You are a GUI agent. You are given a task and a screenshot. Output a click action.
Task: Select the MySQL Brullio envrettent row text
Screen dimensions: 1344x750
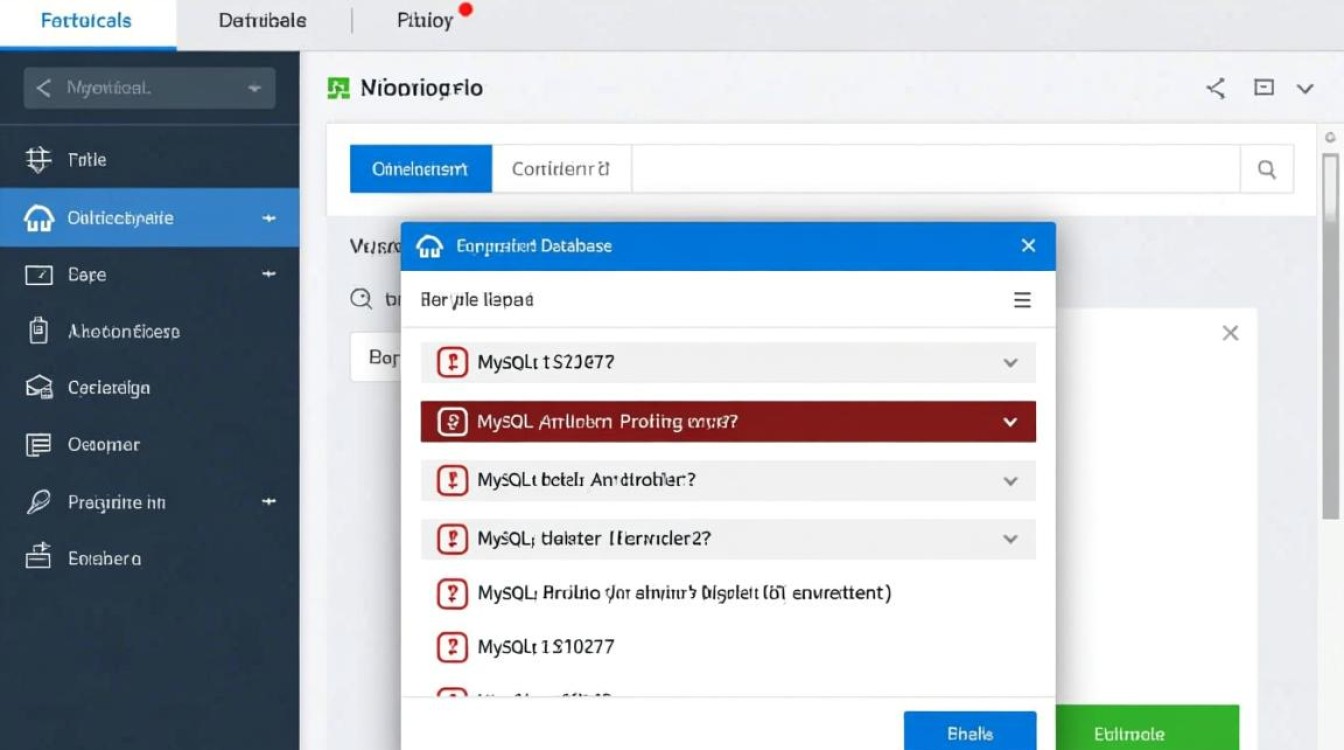click(x=684, y=593)
